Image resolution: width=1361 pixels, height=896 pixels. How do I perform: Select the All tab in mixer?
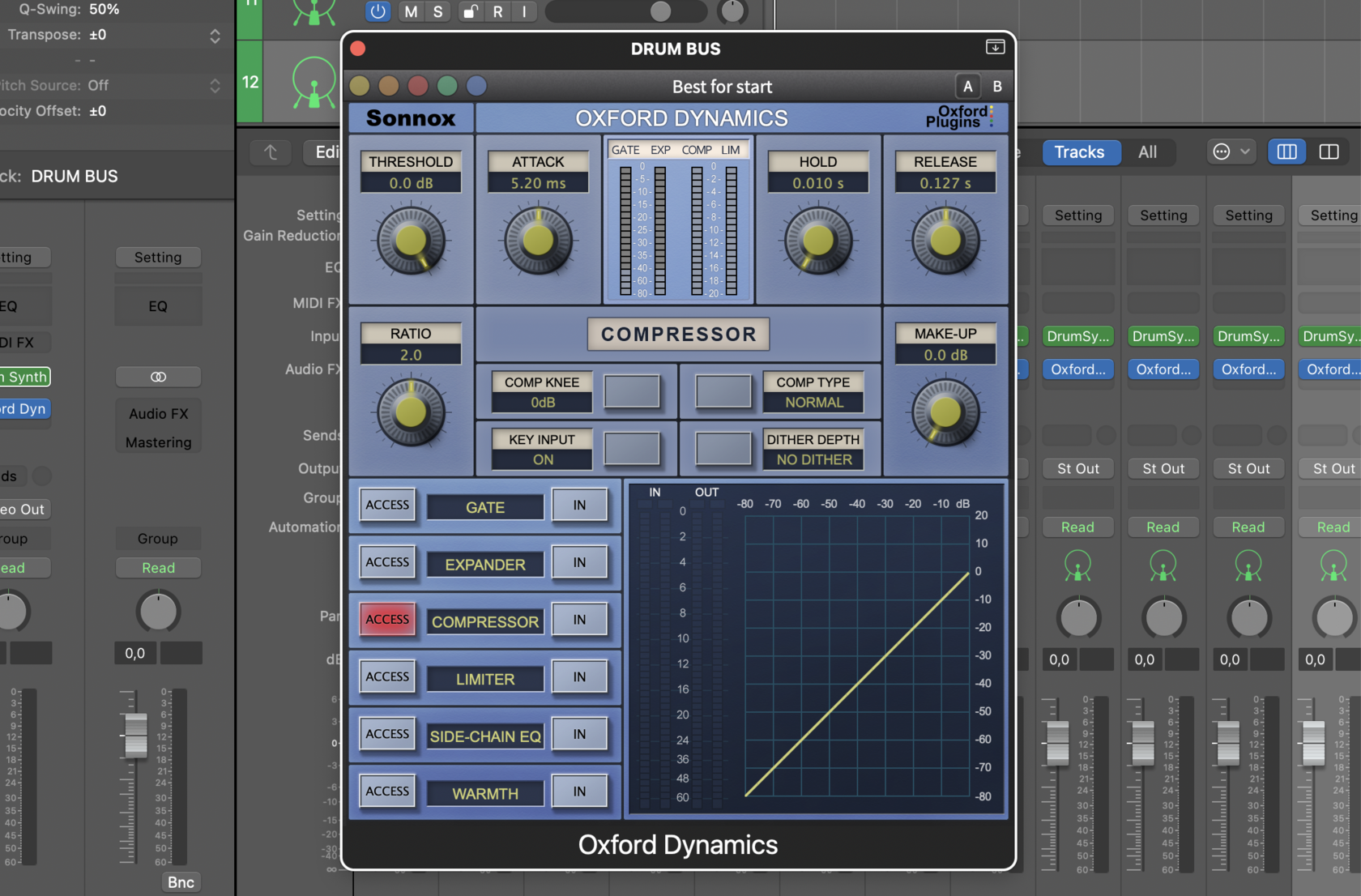coord(1147,151)
